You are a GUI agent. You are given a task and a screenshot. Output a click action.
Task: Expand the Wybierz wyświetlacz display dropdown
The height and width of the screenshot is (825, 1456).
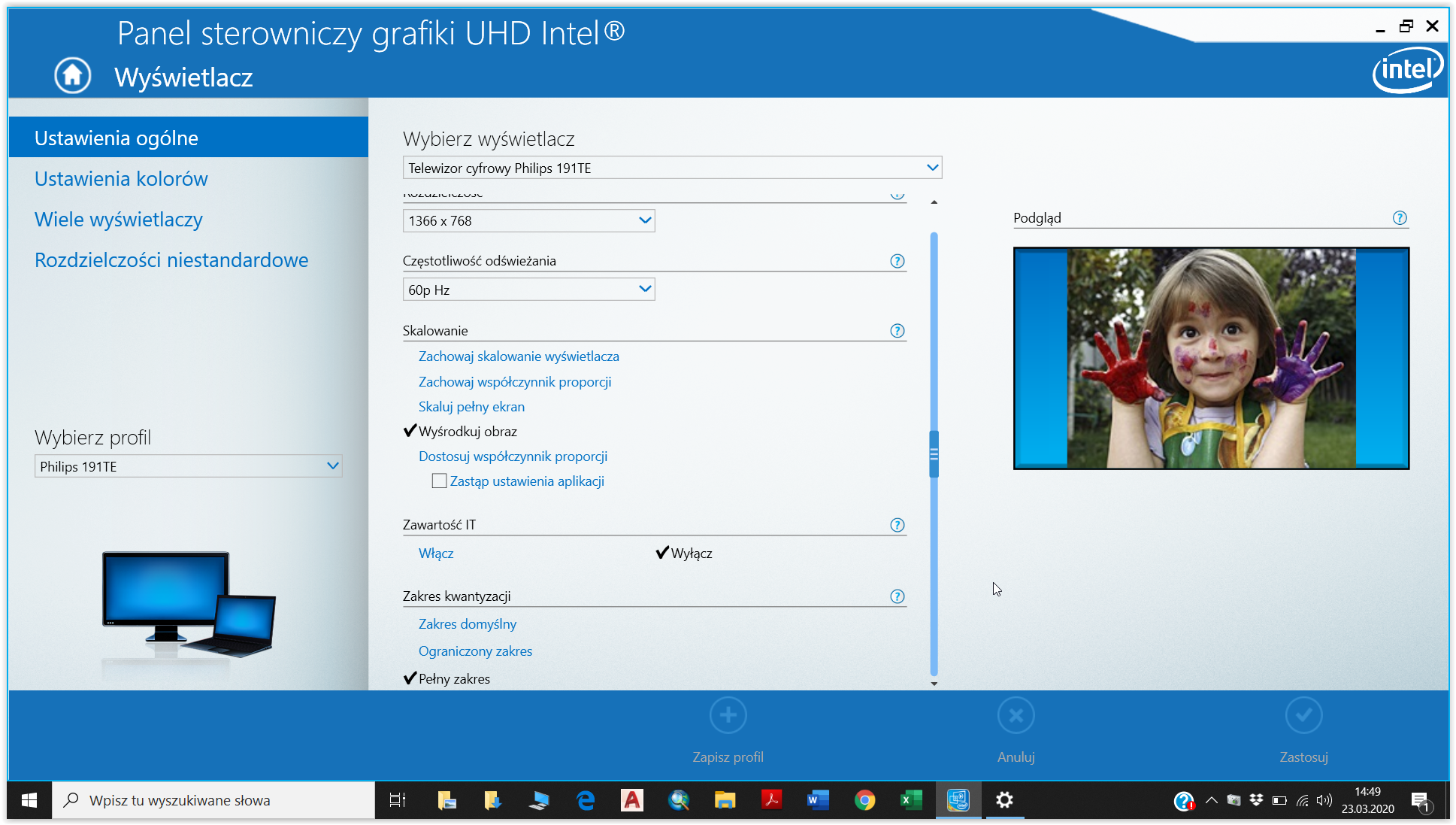[x=673, y=168]
